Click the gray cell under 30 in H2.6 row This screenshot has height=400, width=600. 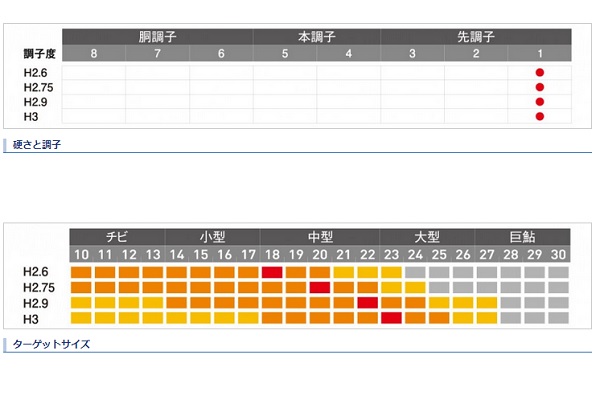click(x=559, y=272)
